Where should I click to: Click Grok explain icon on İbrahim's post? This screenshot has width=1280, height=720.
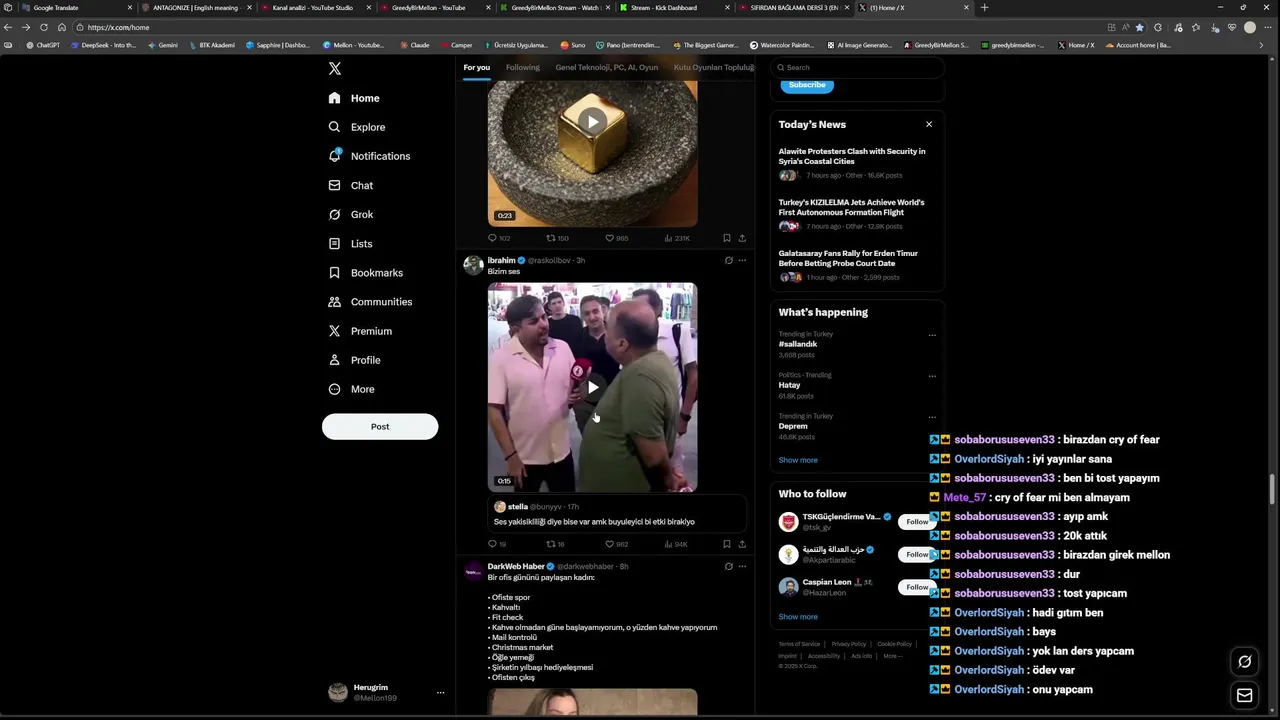point(728,260)
